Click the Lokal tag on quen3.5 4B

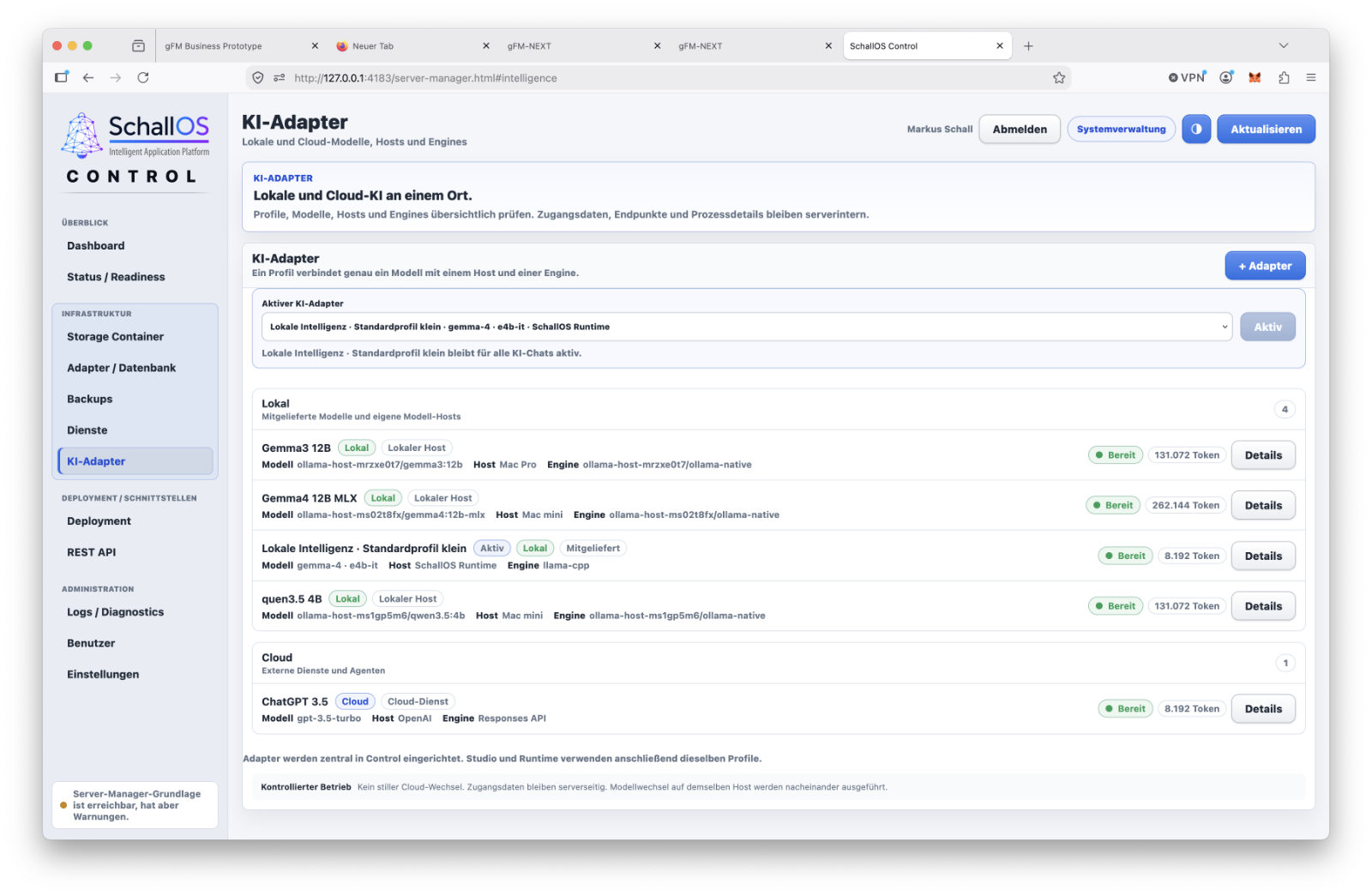pos(347,599)
